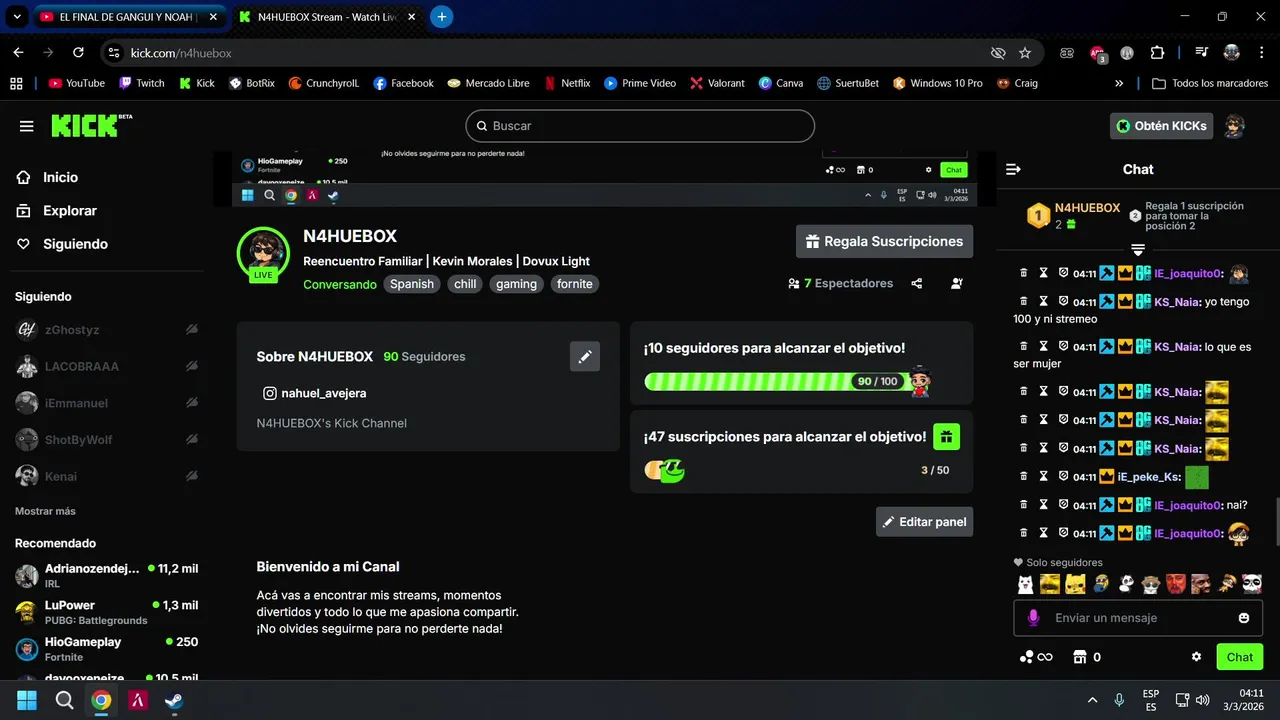Expand the chat leaderboard chevron
The height and width of the screenshot is (720, 1280).
[x=1138, y=250]
